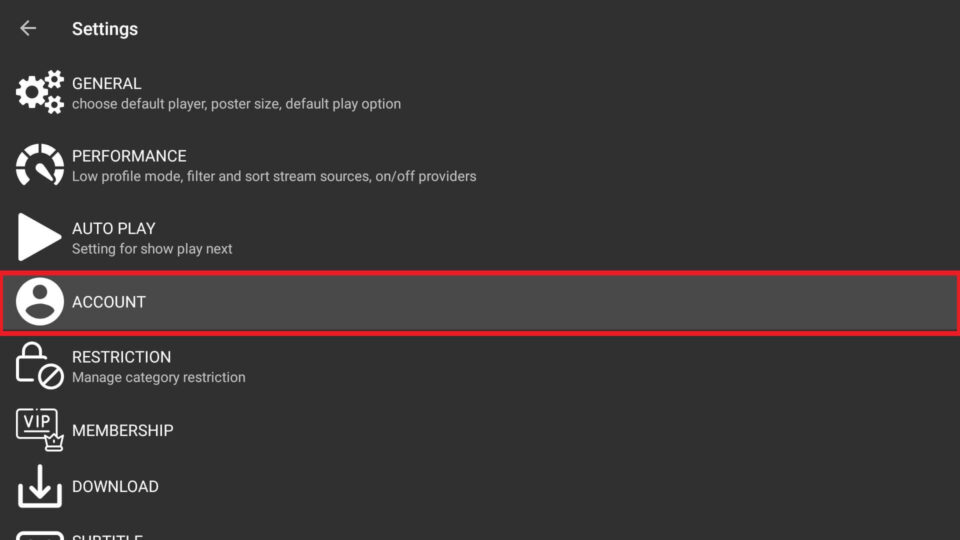The image size is (960, 540).
Task: Click the Account person avatar icon
Action: click(x=40, y=301)
